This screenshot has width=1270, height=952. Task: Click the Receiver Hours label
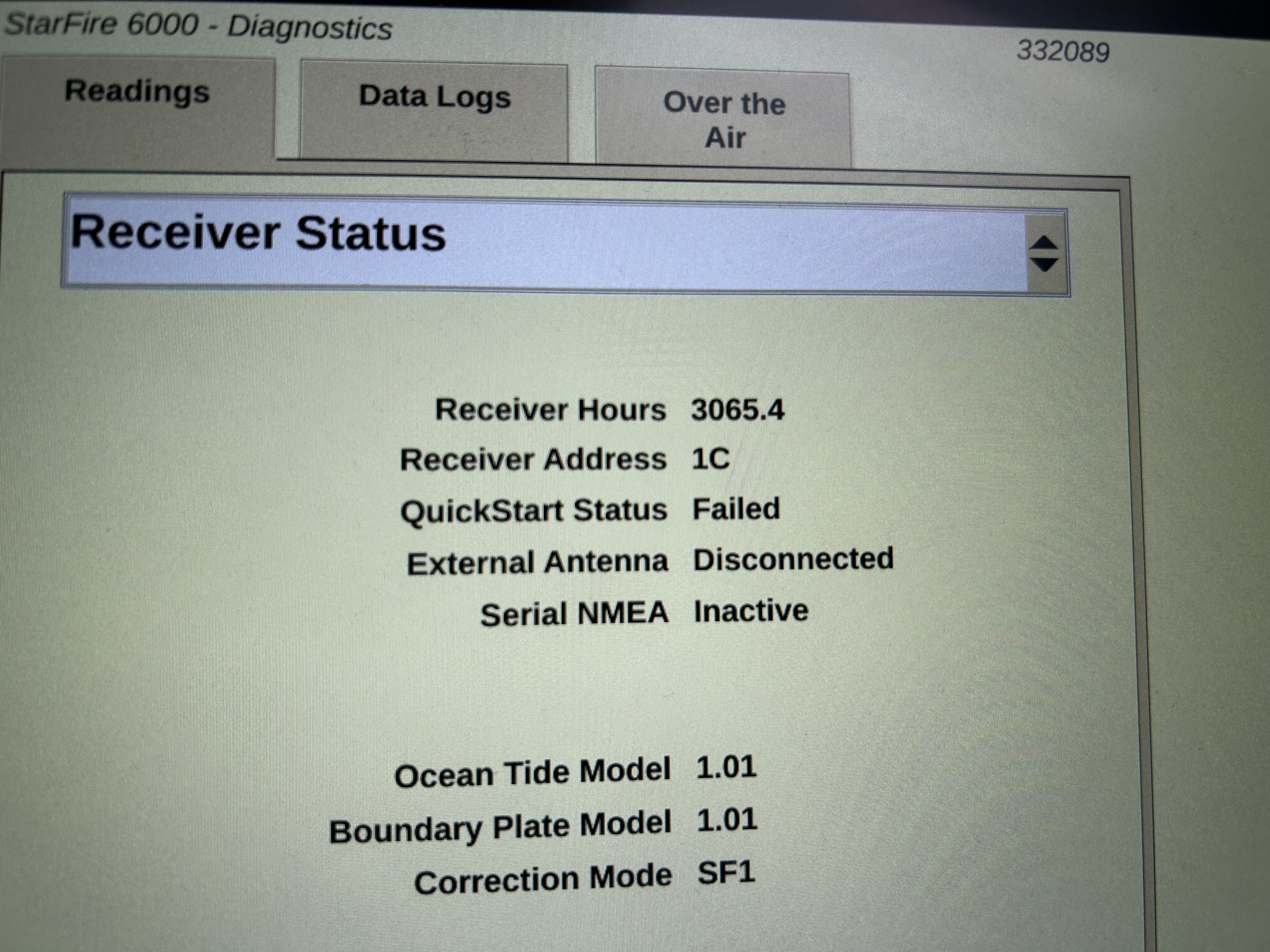pyautogui.click(x=550, y=410)
